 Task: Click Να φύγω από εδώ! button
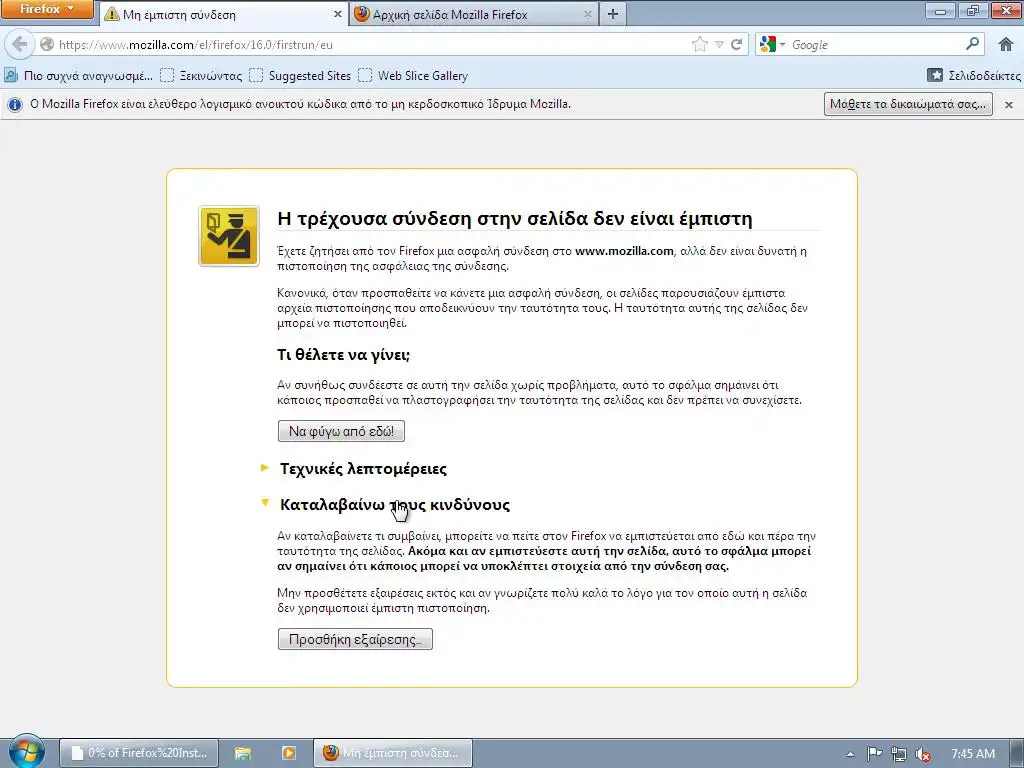tap(342, 431)
